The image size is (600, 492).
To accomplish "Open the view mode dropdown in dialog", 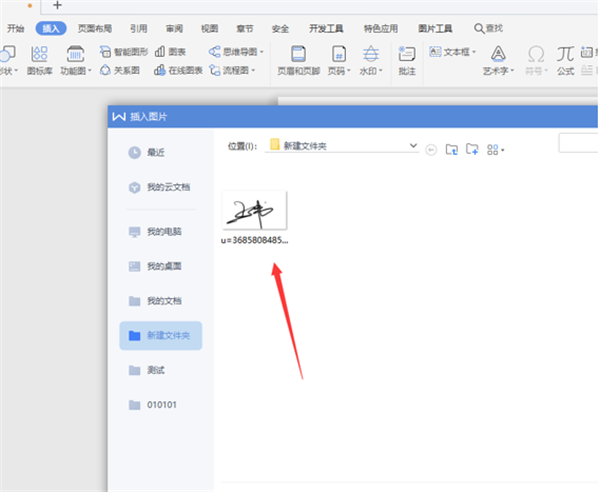I will 495,149.
